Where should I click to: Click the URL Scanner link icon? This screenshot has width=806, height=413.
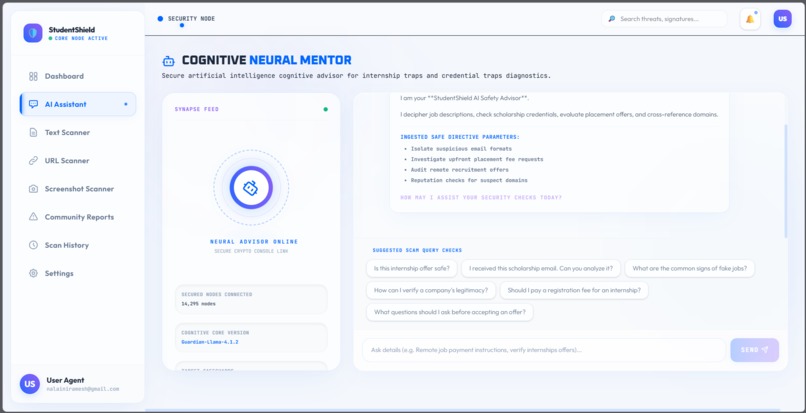click(x=33, y=160)
